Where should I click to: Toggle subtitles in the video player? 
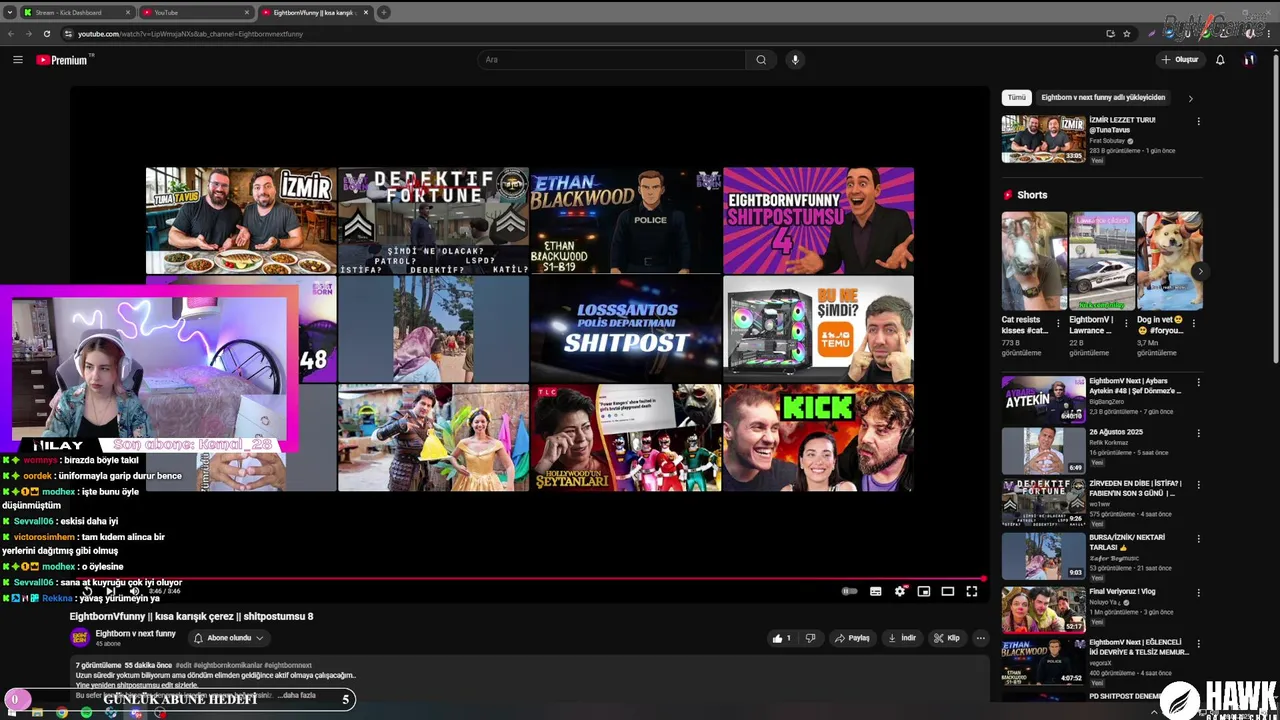[x=875, y=591]
